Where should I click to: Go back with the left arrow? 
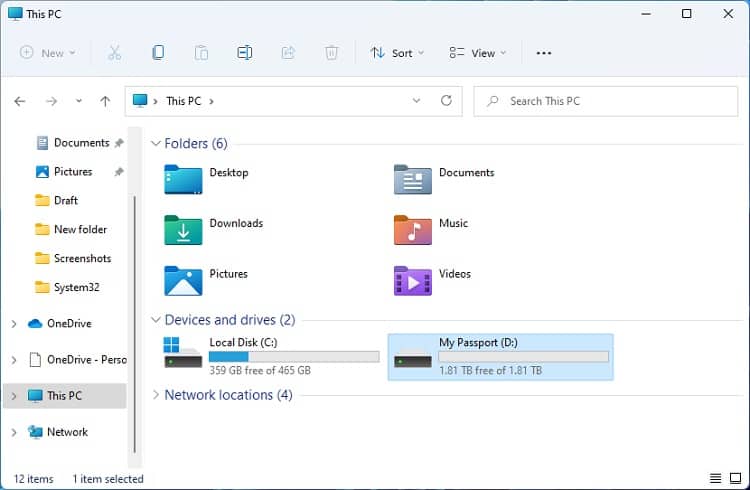coord(20,101)
